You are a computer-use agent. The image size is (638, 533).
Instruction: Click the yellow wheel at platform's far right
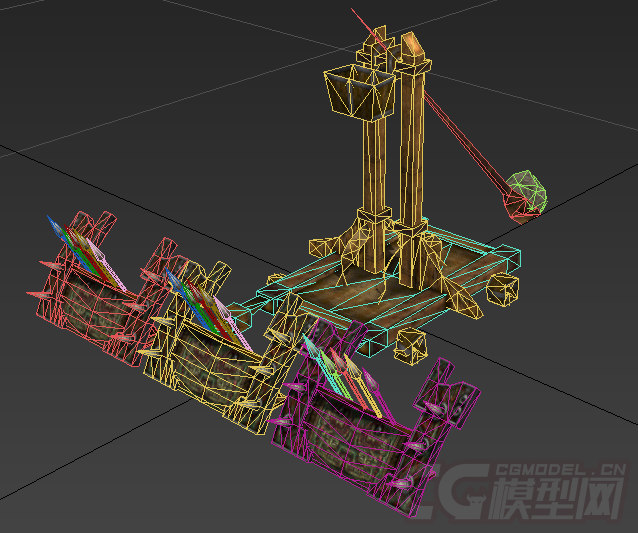[504, 289]
